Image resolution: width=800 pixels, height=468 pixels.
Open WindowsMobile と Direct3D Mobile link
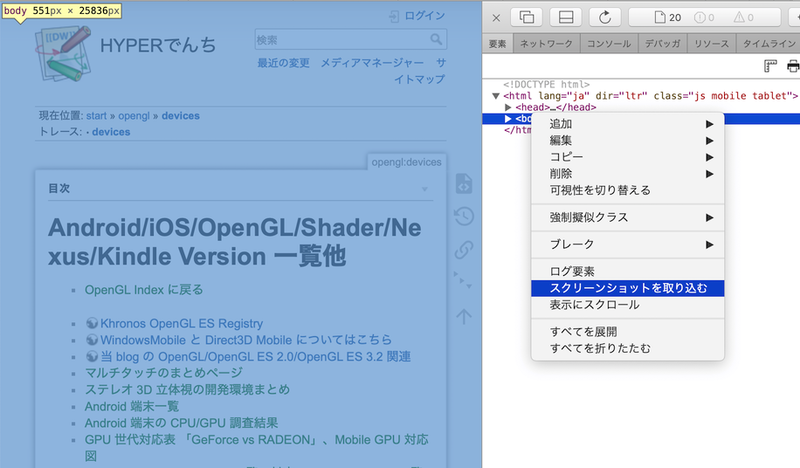246,340
